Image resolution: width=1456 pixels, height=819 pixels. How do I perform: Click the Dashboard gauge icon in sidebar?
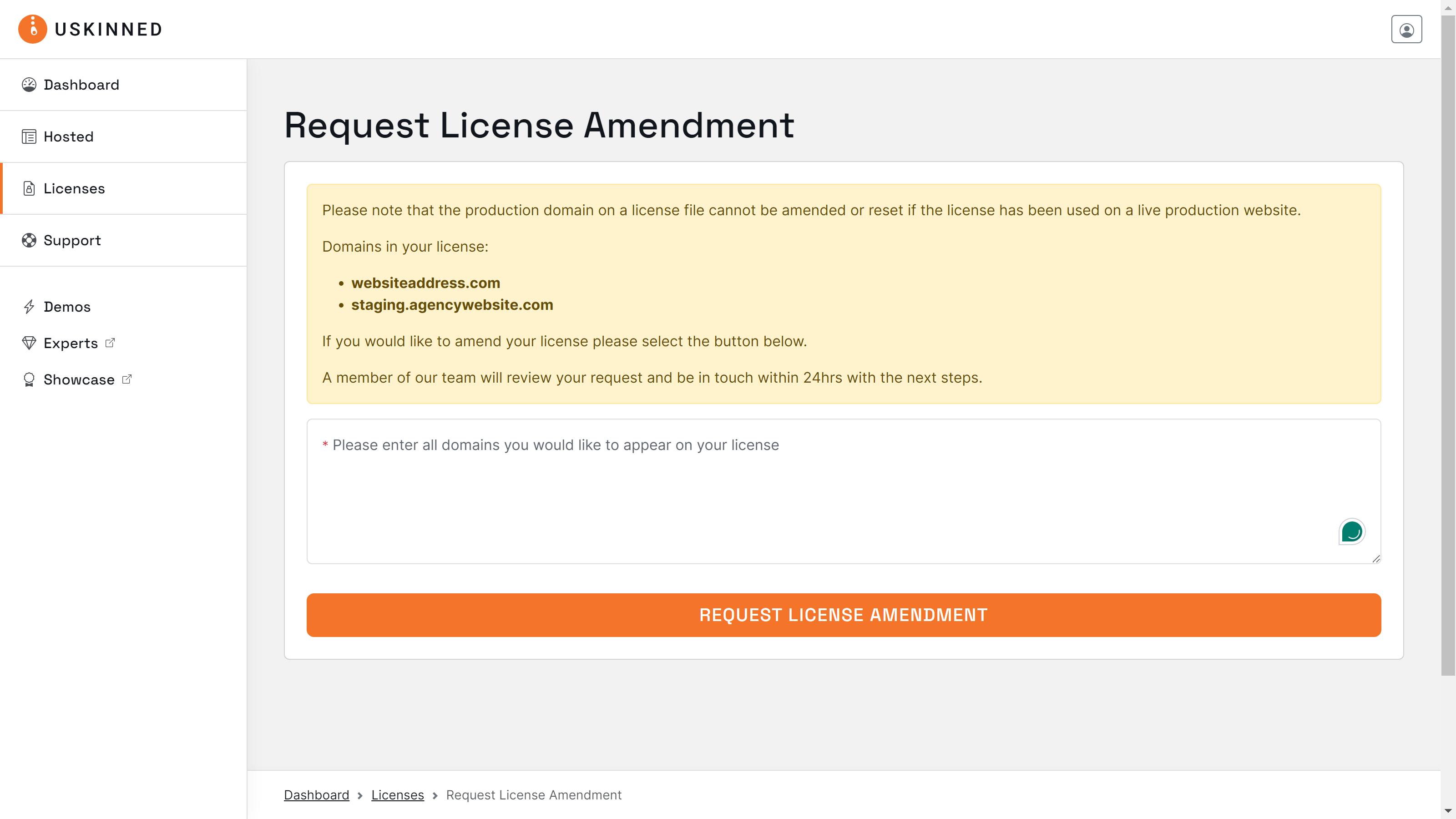tap(30, 84)
